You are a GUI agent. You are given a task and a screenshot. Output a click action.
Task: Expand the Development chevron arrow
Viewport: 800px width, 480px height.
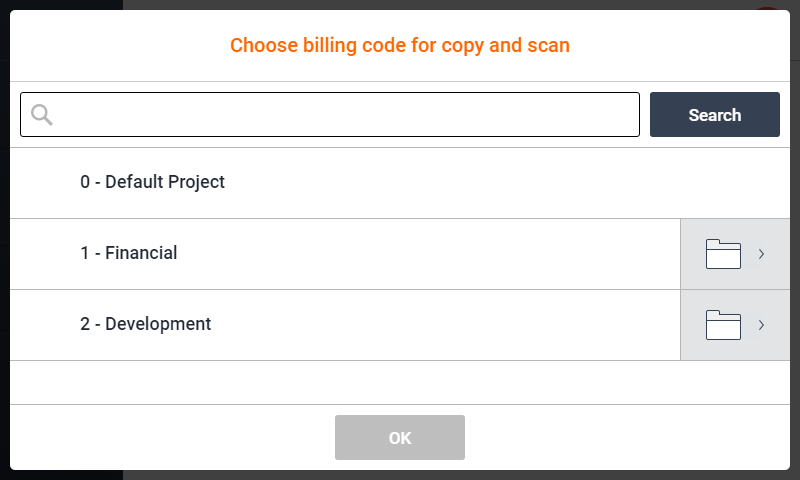point(761,325)
